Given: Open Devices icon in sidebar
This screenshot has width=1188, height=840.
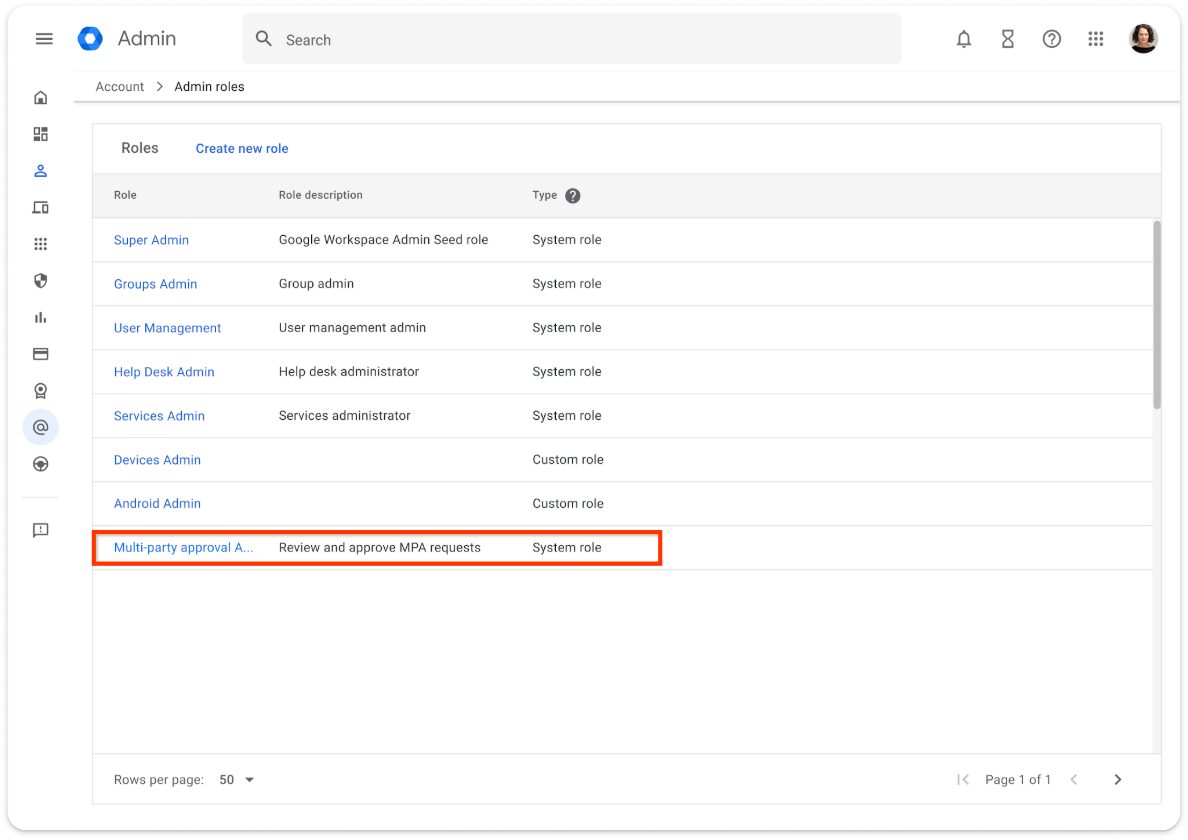Looking at the screenshot, I should [x=41, y=208].
